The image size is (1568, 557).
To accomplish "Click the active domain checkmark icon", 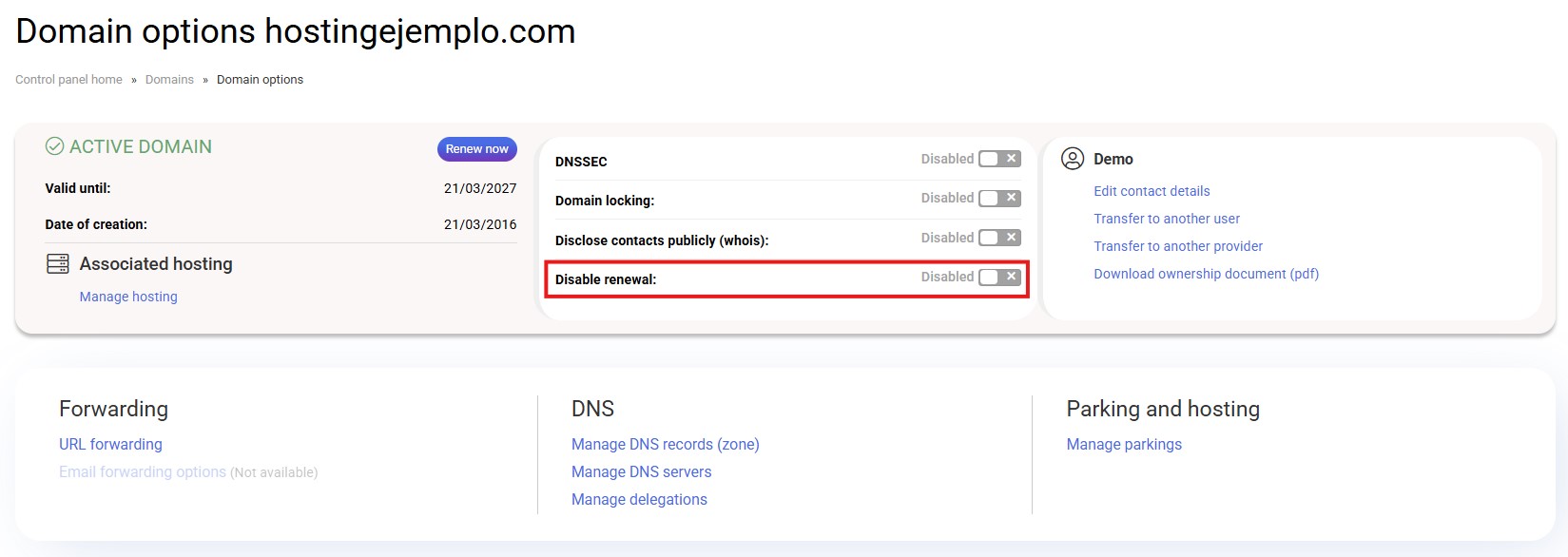I will click(55, 147).
